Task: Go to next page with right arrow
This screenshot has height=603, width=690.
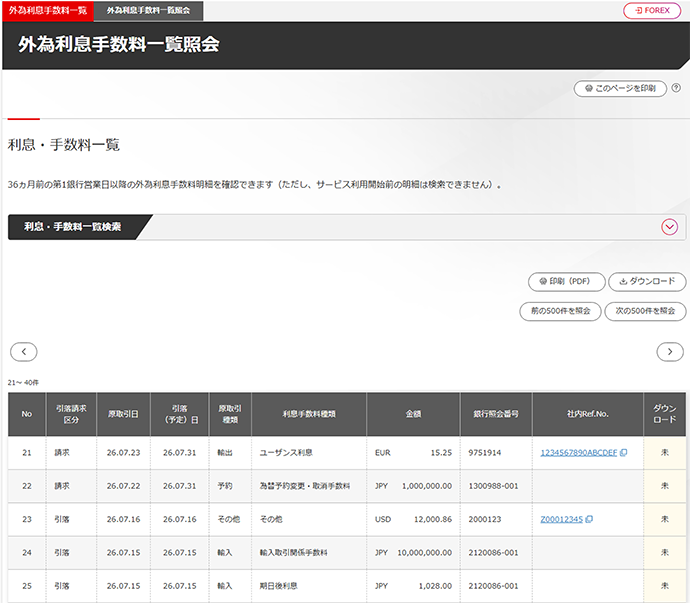Action: pos(670,351)
